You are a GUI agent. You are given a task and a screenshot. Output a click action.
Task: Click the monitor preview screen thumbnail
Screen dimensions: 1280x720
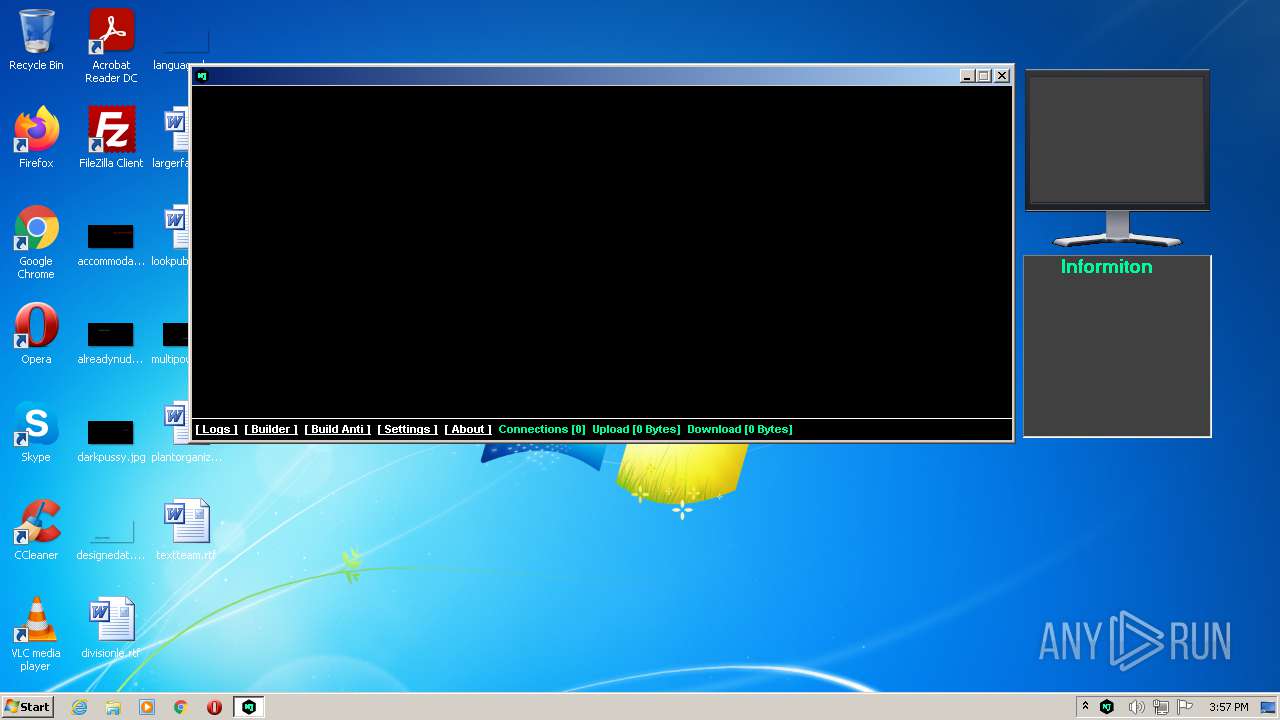pyautogui.click(x=1117, y=139)
